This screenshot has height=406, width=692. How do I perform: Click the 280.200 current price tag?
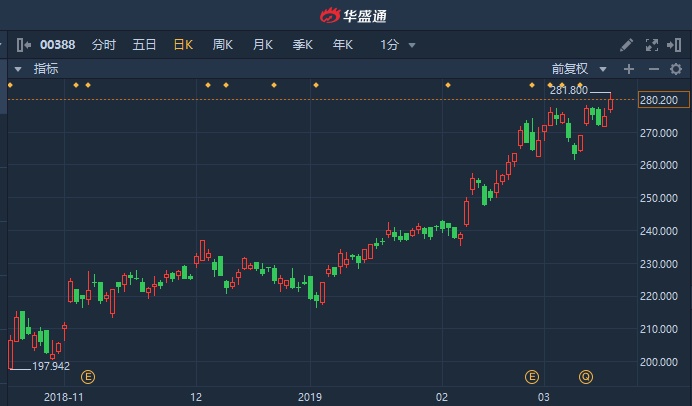click(658, 100)
